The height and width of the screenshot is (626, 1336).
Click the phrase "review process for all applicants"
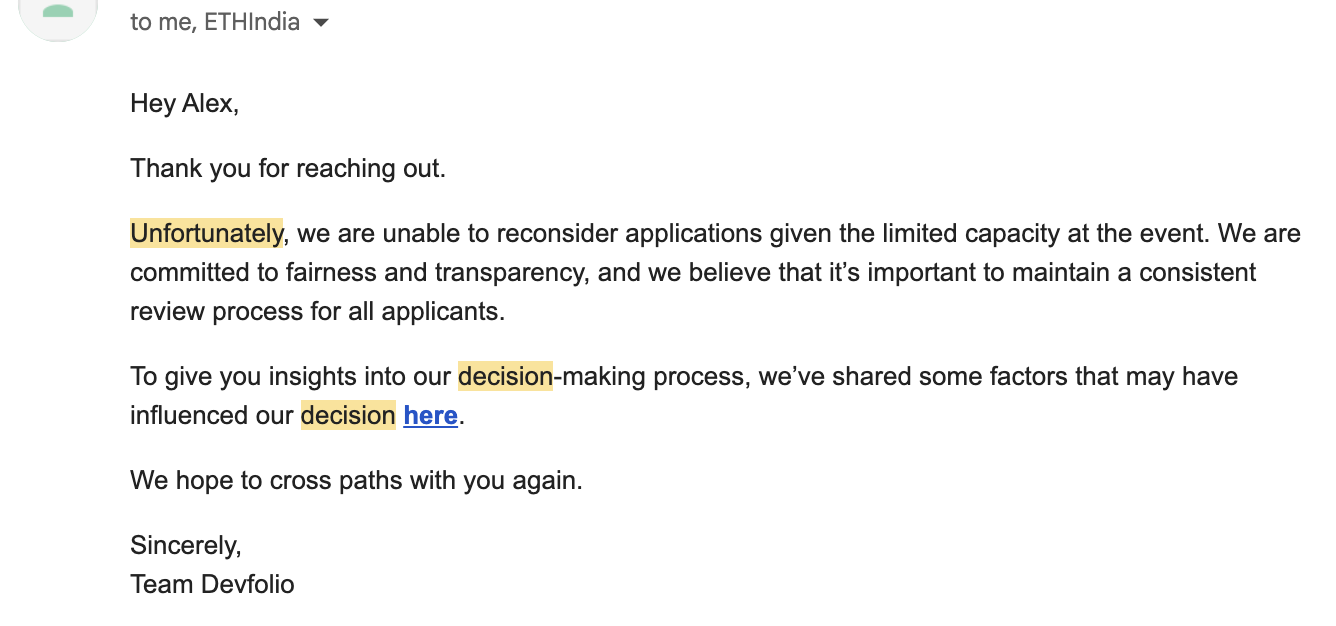317,311
